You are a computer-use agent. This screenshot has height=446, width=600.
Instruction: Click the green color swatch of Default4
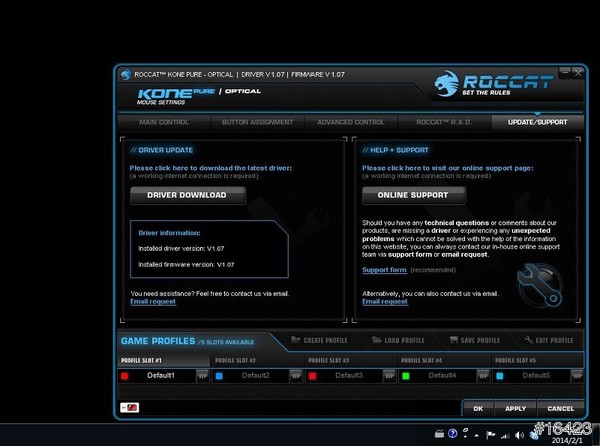pyautogui.click(x=406, y=375)
